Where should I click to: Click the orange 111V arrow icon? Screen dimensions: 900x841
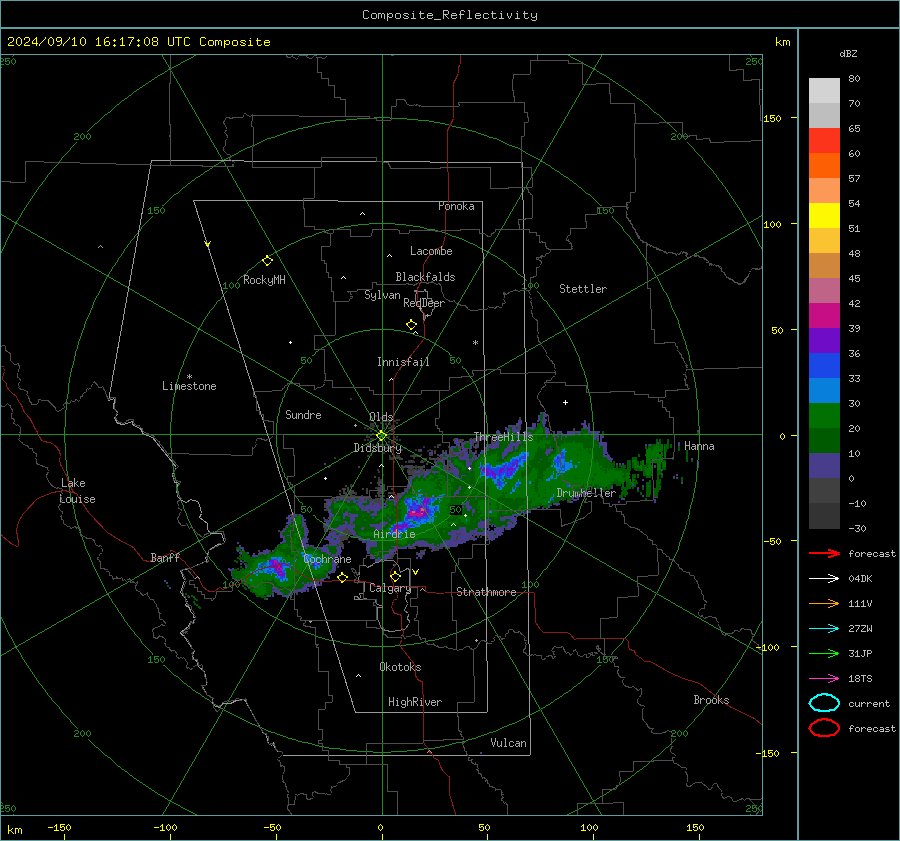point(824,603)
